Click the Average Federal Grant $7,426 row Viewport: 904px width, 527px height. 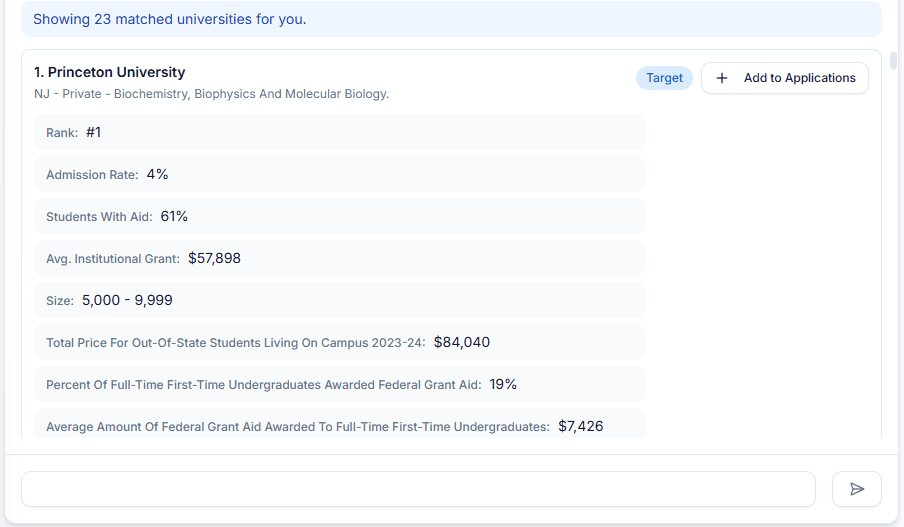tap(339, 424)
